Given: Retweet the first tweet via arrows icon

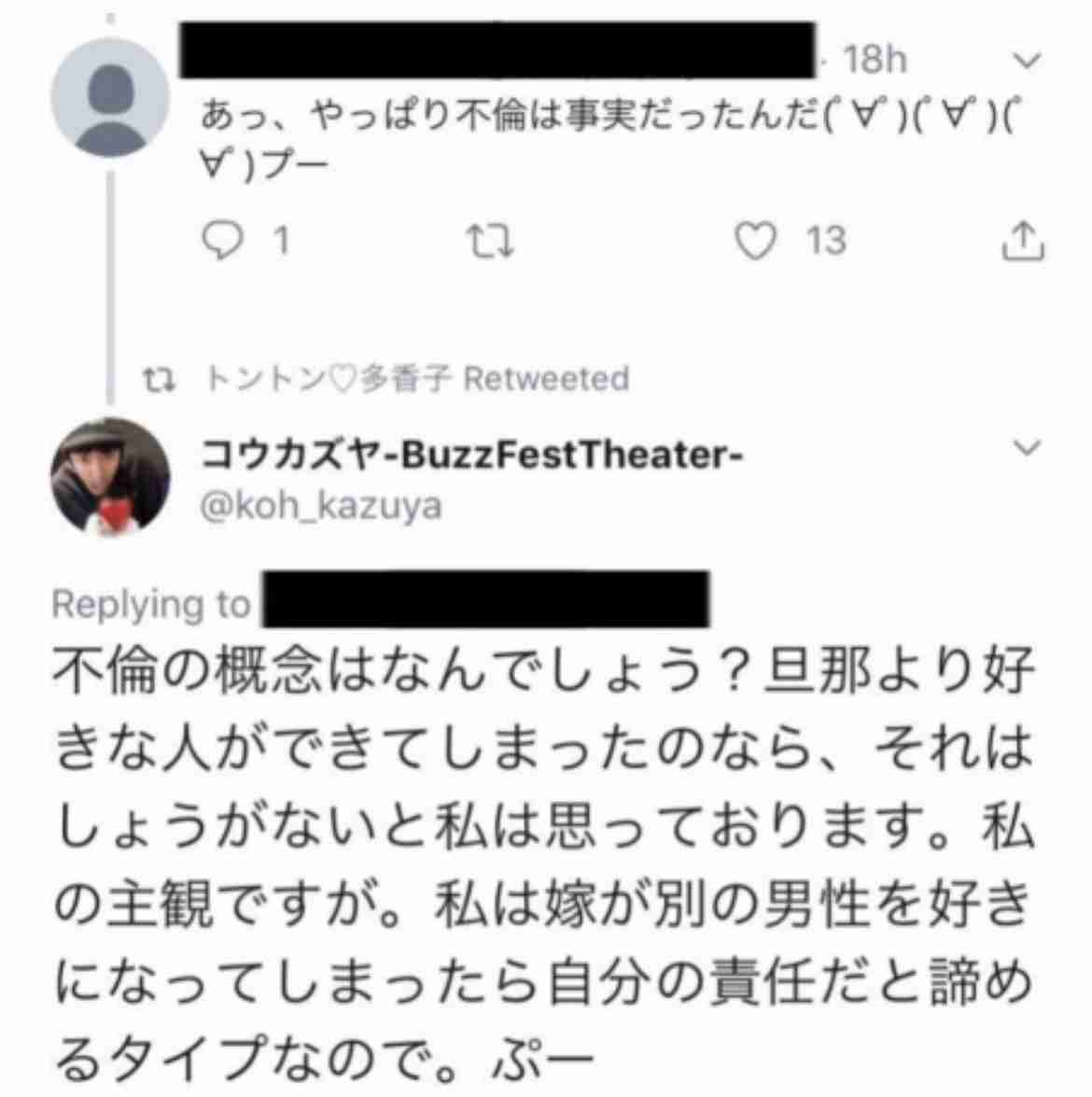Looking at the screenshot, I should [x=490, y=241].
